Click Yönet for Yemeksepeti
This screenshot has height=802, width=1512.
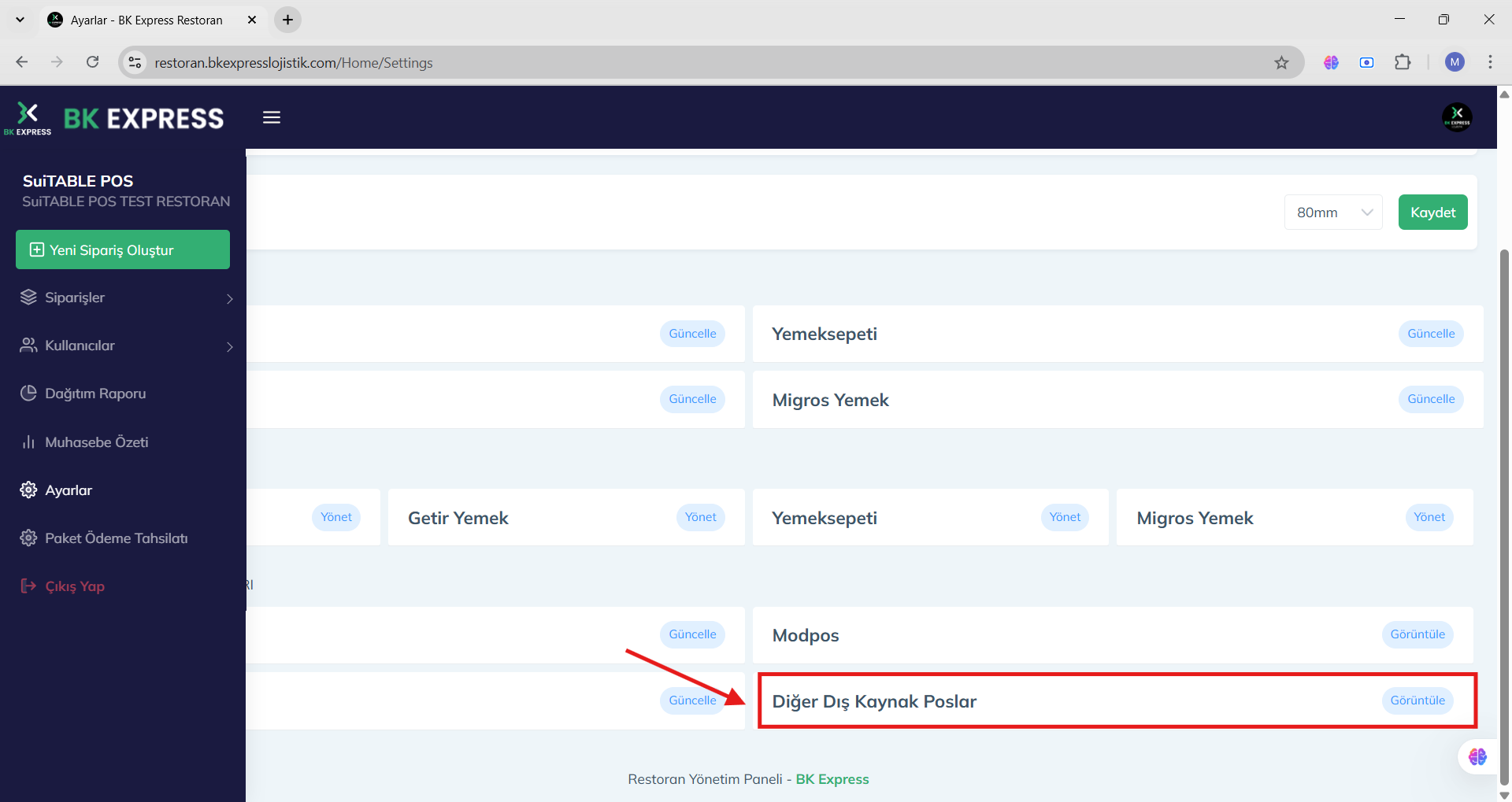coord(1065,517)
